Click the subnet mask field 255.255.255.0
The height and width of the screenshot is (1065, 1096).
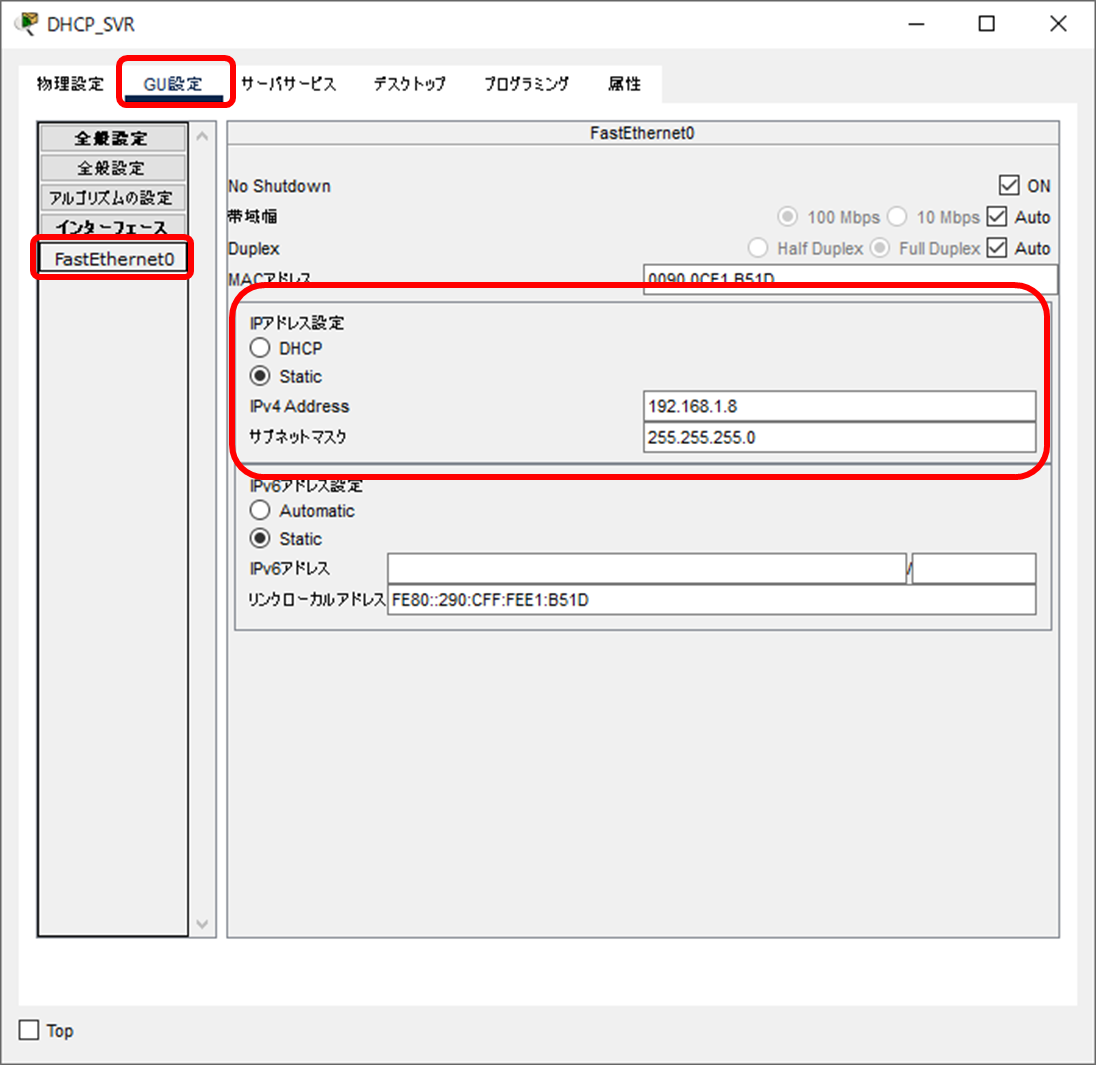tap(839, 437)
